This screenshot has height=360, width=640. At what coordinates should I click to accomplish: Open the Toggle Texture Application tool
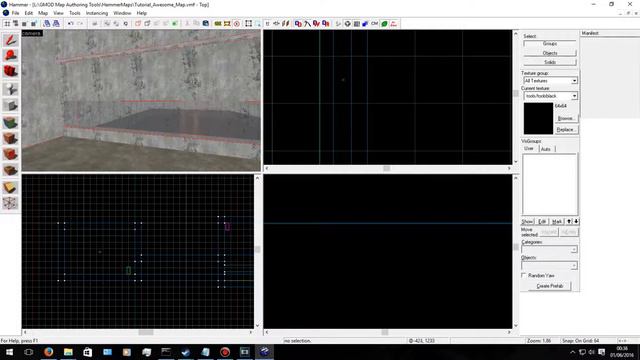click(10, 122)
